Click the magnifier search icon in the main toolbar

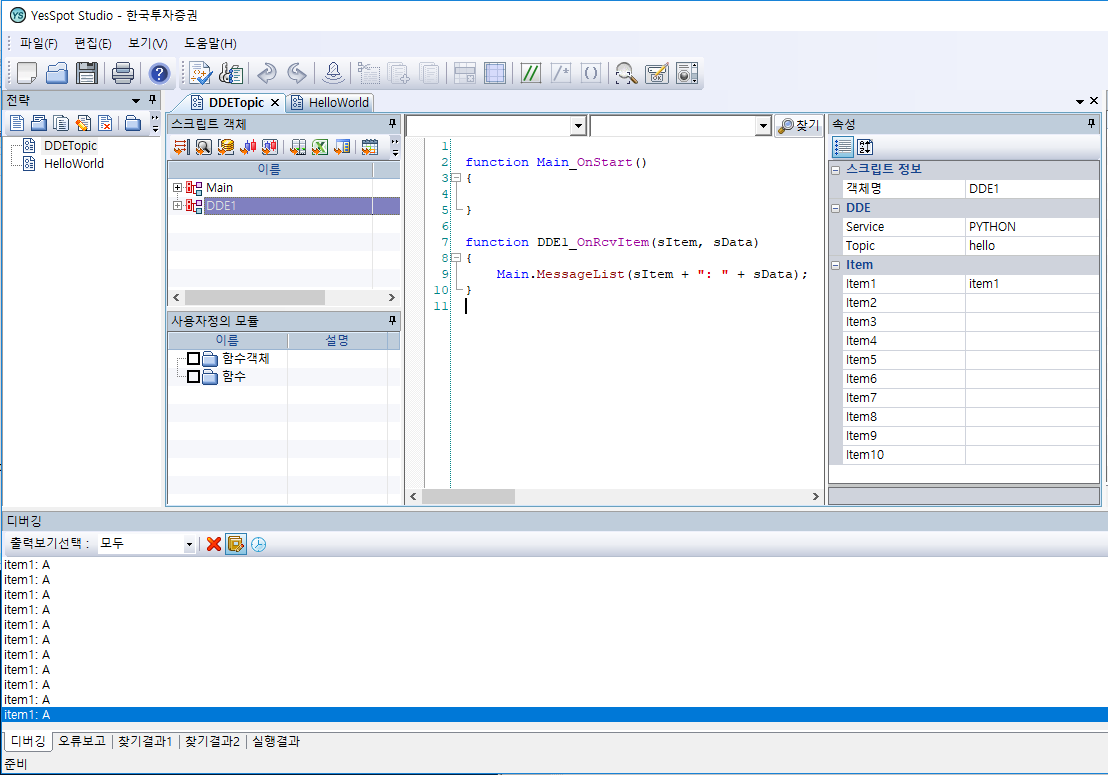626,73
